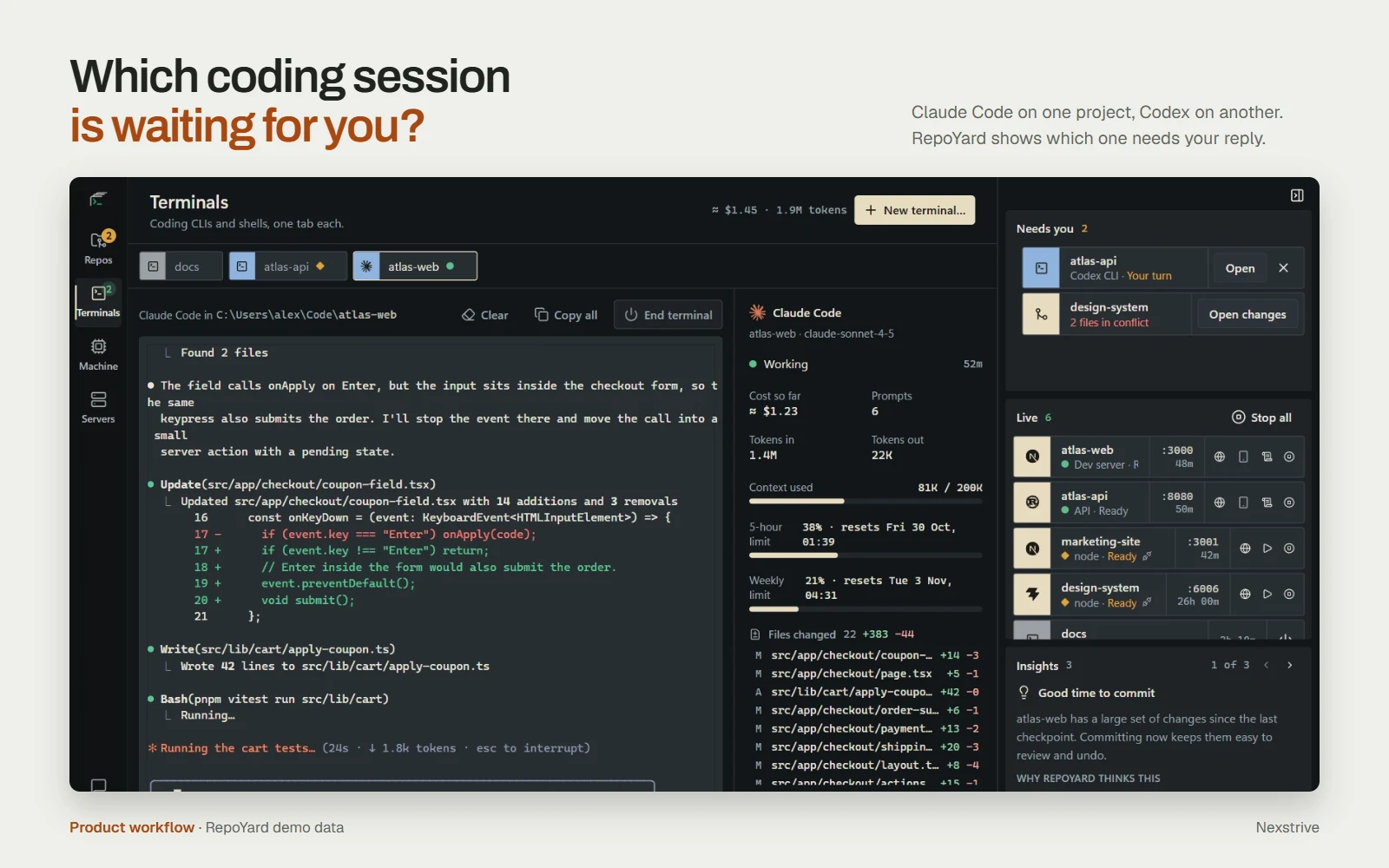This screenshot has height=868, width=1389.
Task: View logs for atlas-api server
Action: 1267,503
